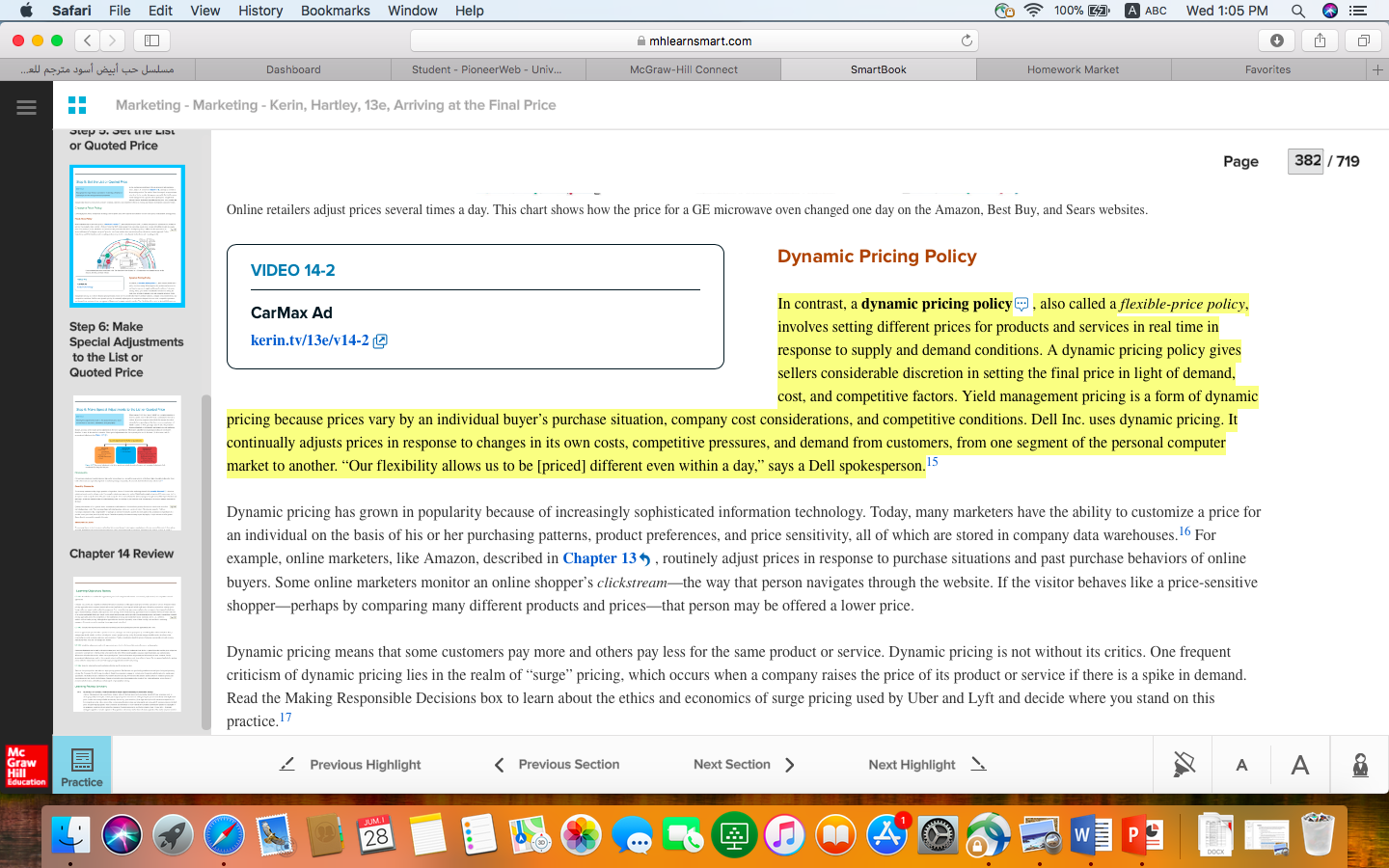Click the page number field showing 382
The width and height of the screenshot is (1389, 868).
pyautogui.click(x=1307, y=161)
